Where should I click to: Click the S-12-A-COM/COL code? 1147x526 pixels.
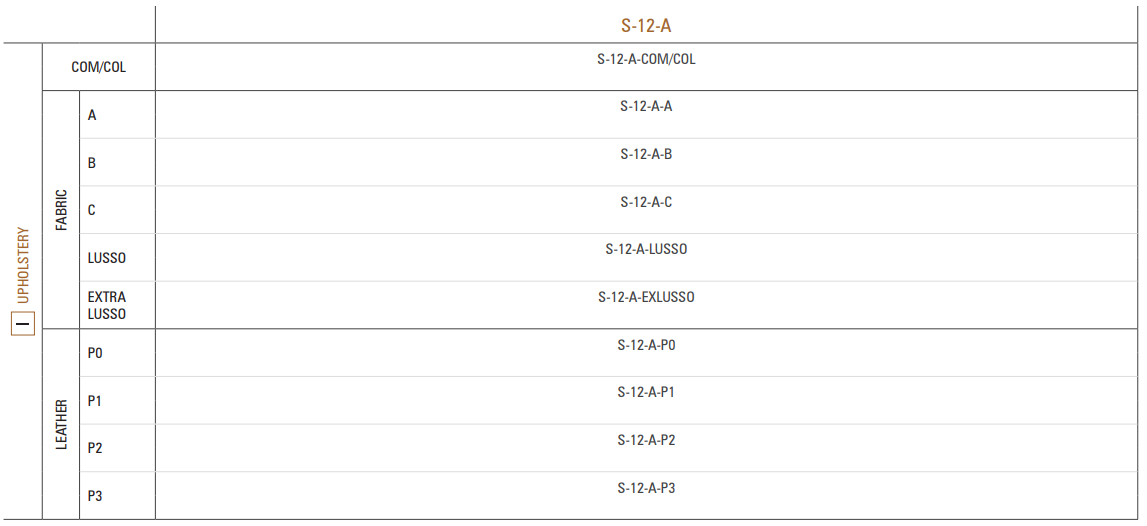tap(646, 59)
